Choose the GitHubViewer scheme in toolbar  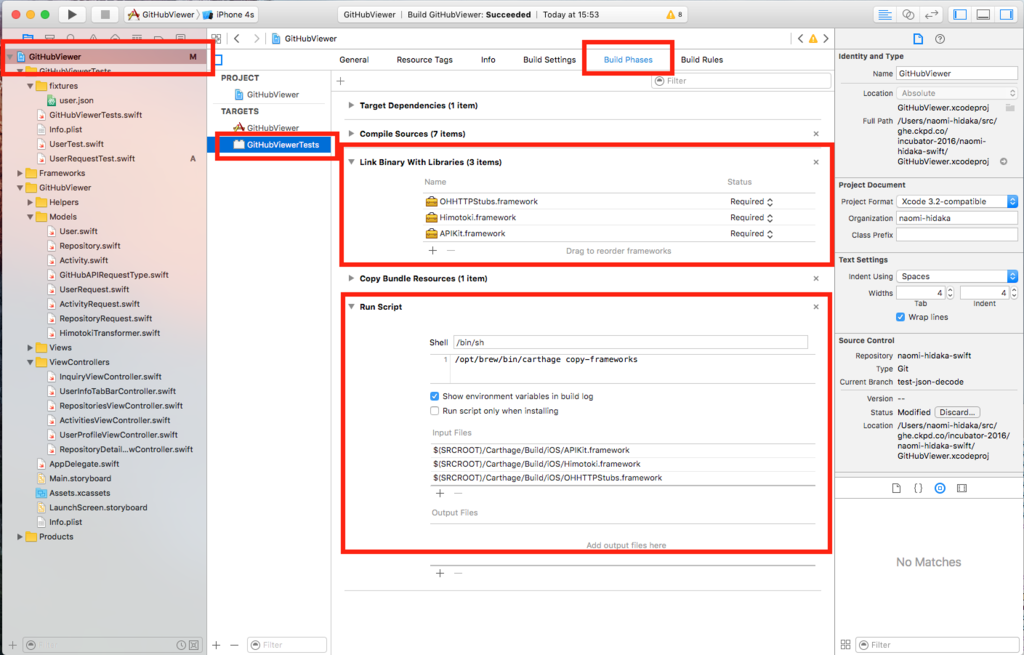(x=161, y=14)
